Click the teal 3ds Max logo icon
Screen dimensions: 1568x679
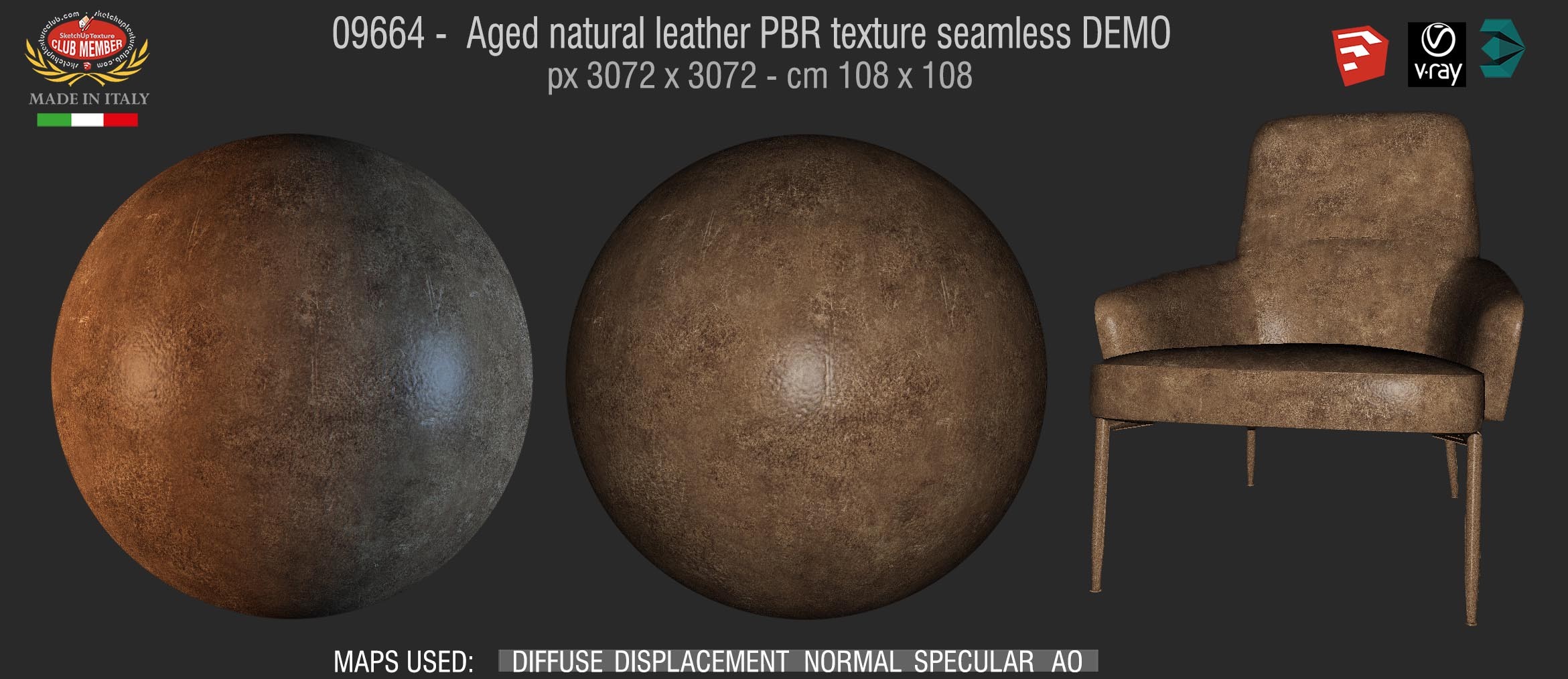pos(1502,50)
